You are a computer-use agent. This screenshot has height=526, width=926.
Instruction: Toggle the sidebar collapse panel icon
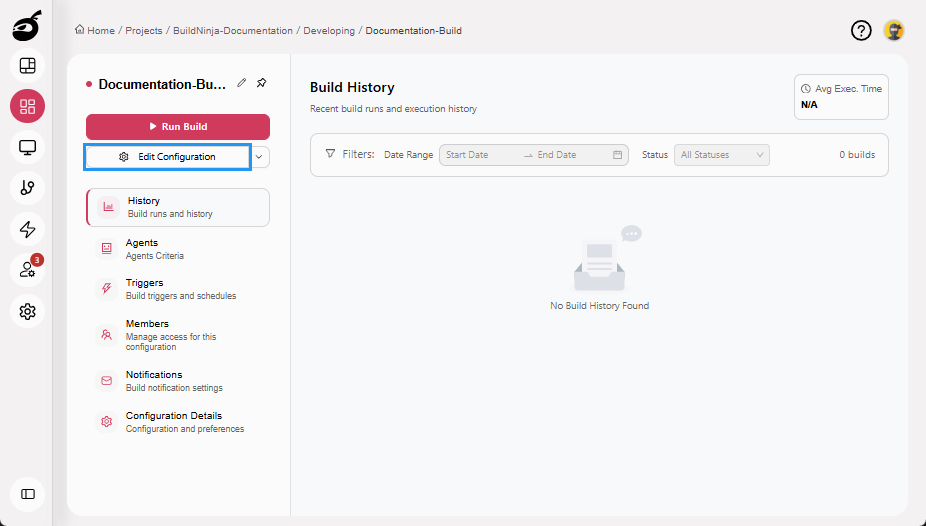point(27,494)
